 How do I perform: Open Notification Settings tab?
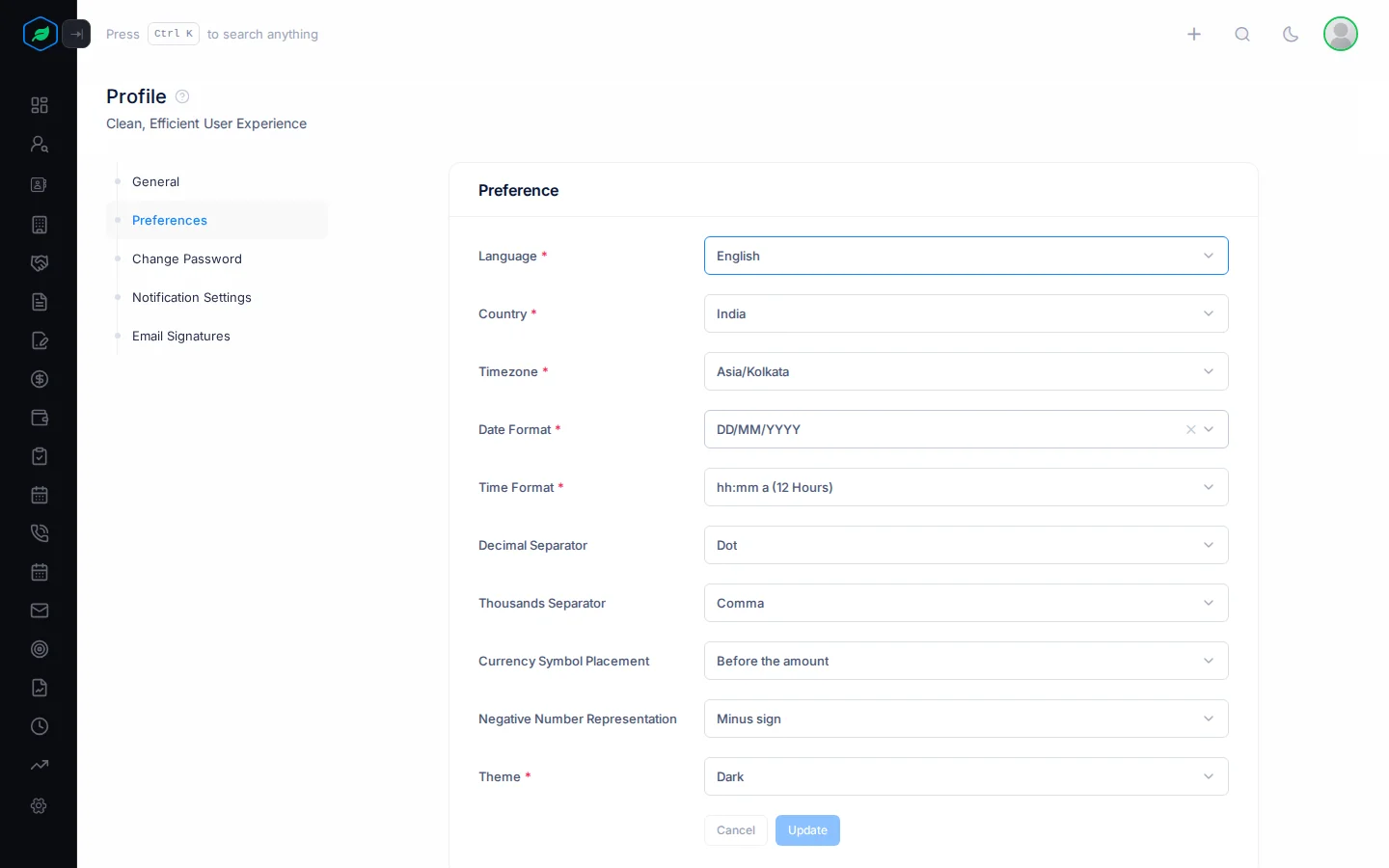pyautogui.click(x=217, y=297)
